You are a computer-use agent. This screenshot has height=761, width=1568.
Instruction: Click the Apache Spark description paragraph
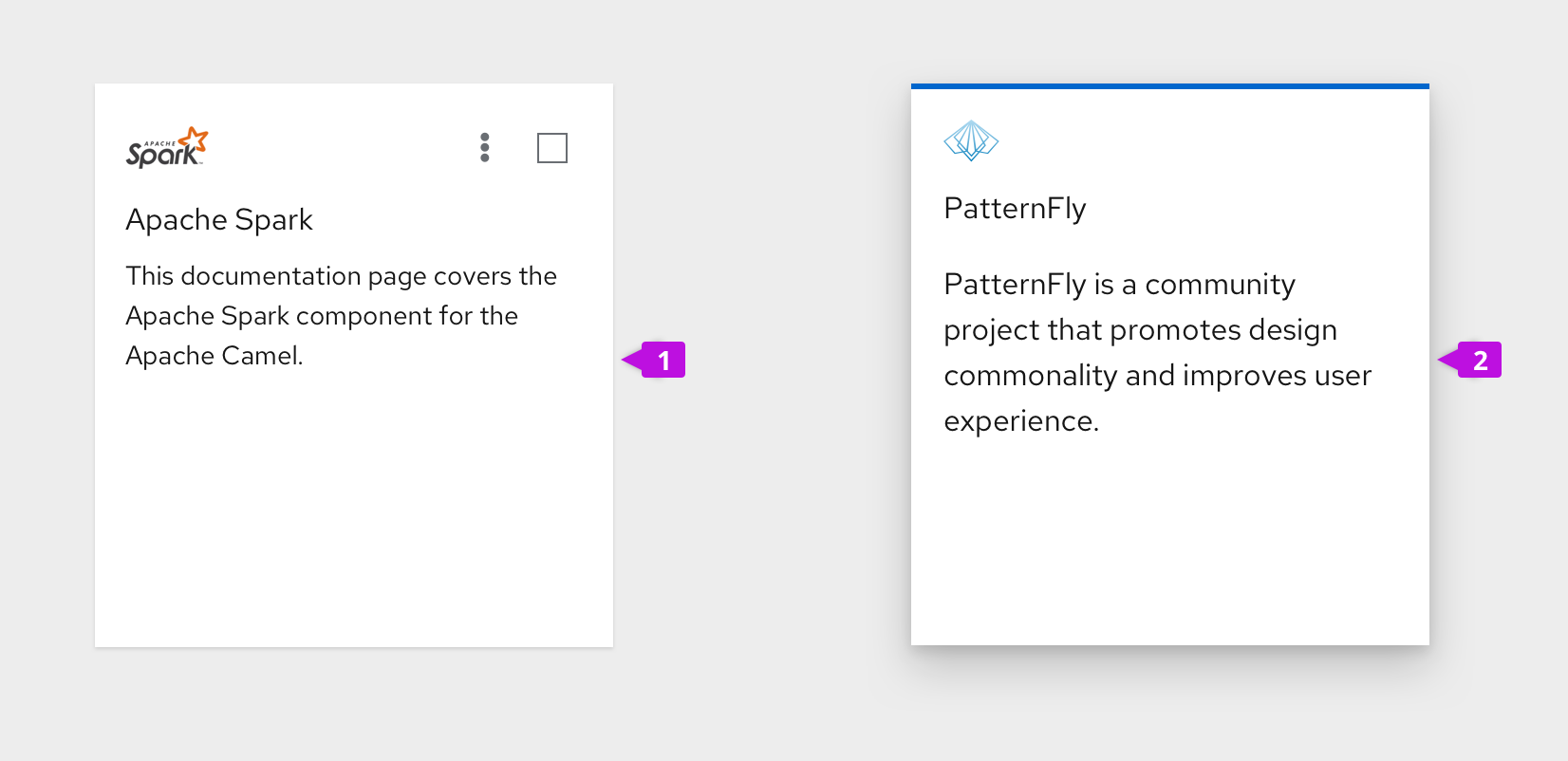click(341, 315)
